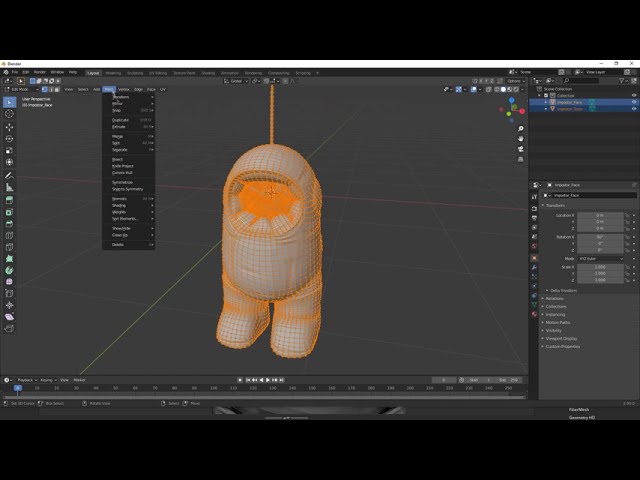Expand the Relations panel
The height and width of the screenshot is (480, 640).
click(552, 298)
